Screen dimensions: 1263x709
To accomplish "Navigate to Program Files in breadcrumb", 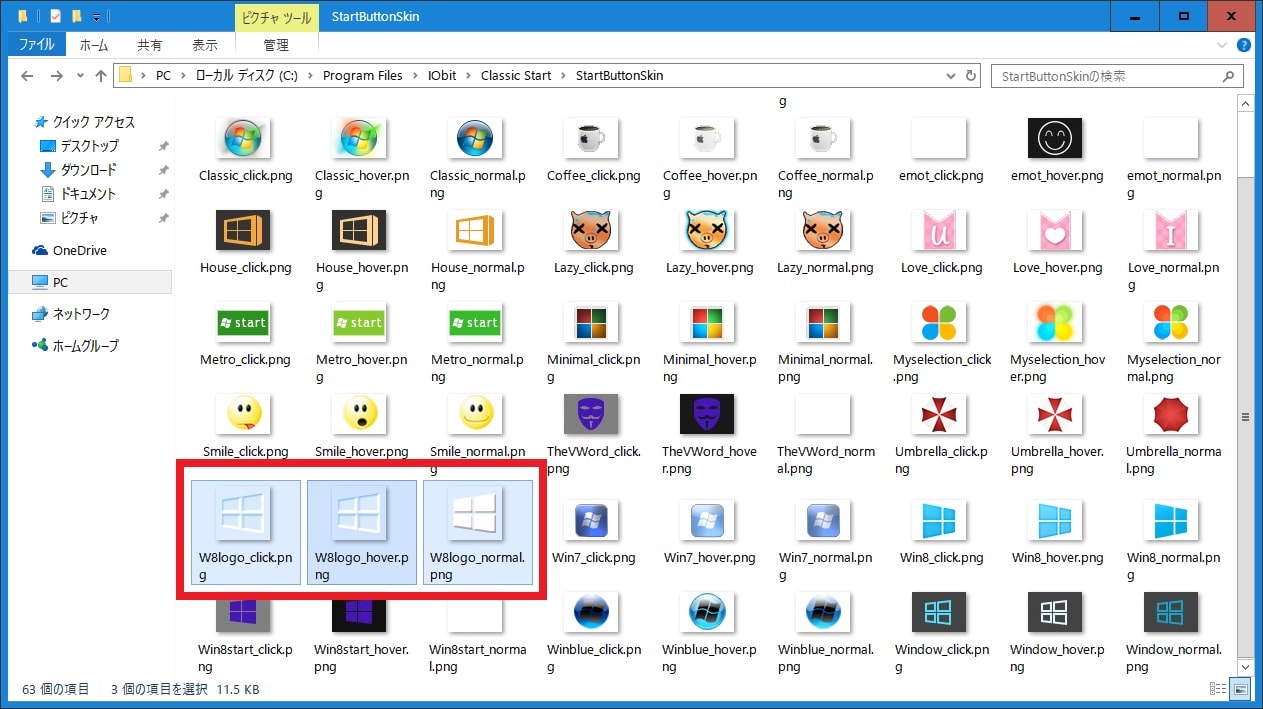I will (x=362, y=76).
